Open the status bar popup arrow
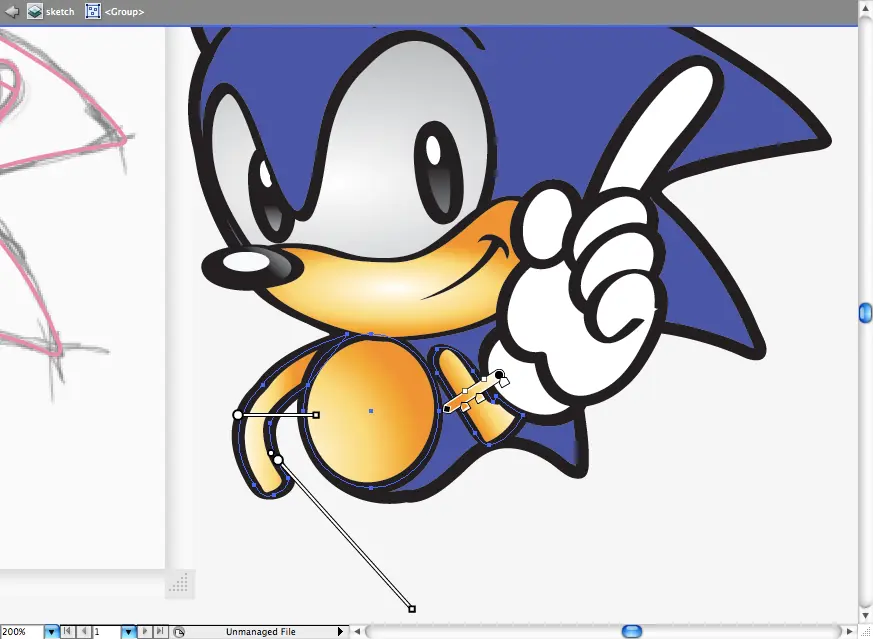This screenshot has height=639, width=873. (340, 632)
